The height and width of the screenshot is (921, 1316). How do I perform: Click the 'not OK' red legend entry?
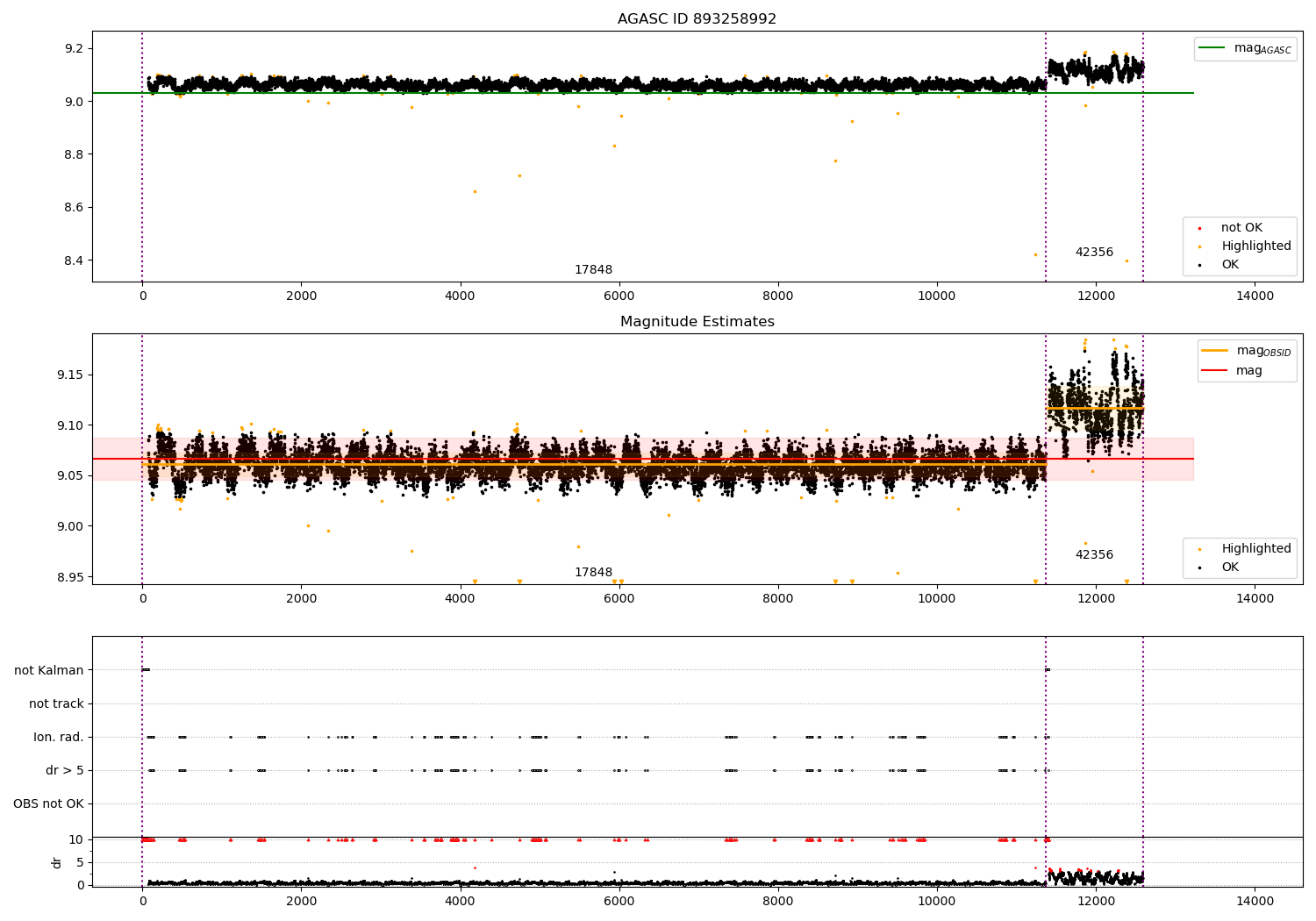(1231, 228)
